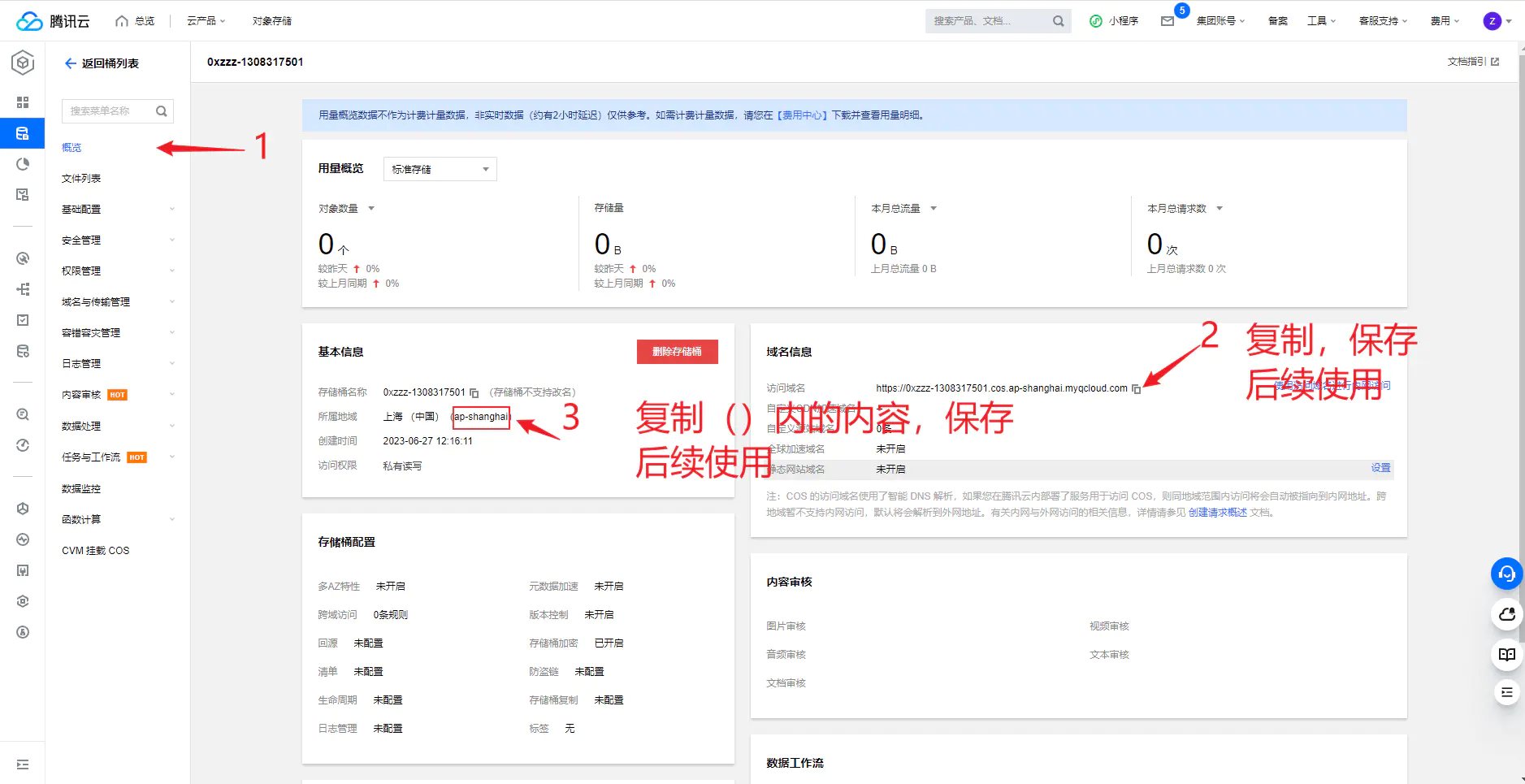Open 文件列表 in the sidebar
The width and height of the screenshot is (1525, 784).
81,179
